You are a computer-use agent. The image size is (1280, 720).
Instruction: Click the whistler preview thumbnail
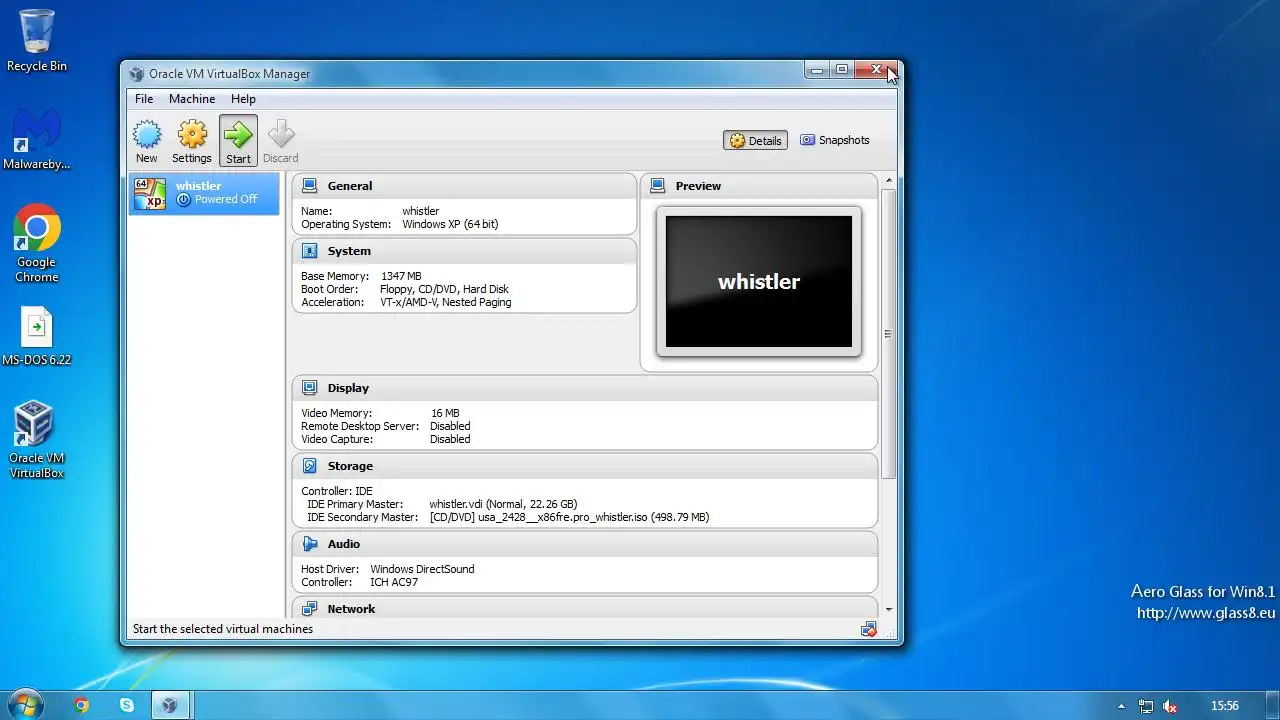coord(759,282)
